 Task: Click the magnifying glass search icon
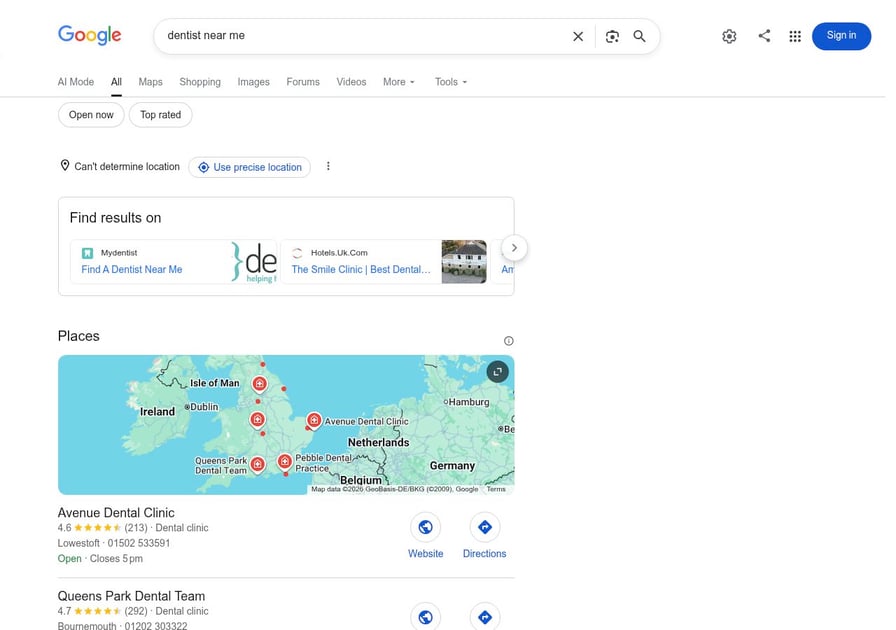(x=639, y=37)
